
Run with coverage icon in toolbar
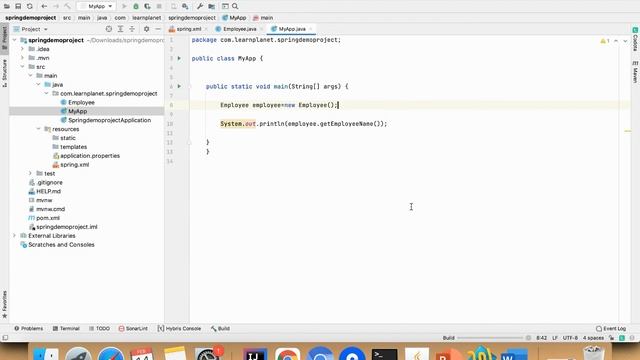(x=147, y=7)
